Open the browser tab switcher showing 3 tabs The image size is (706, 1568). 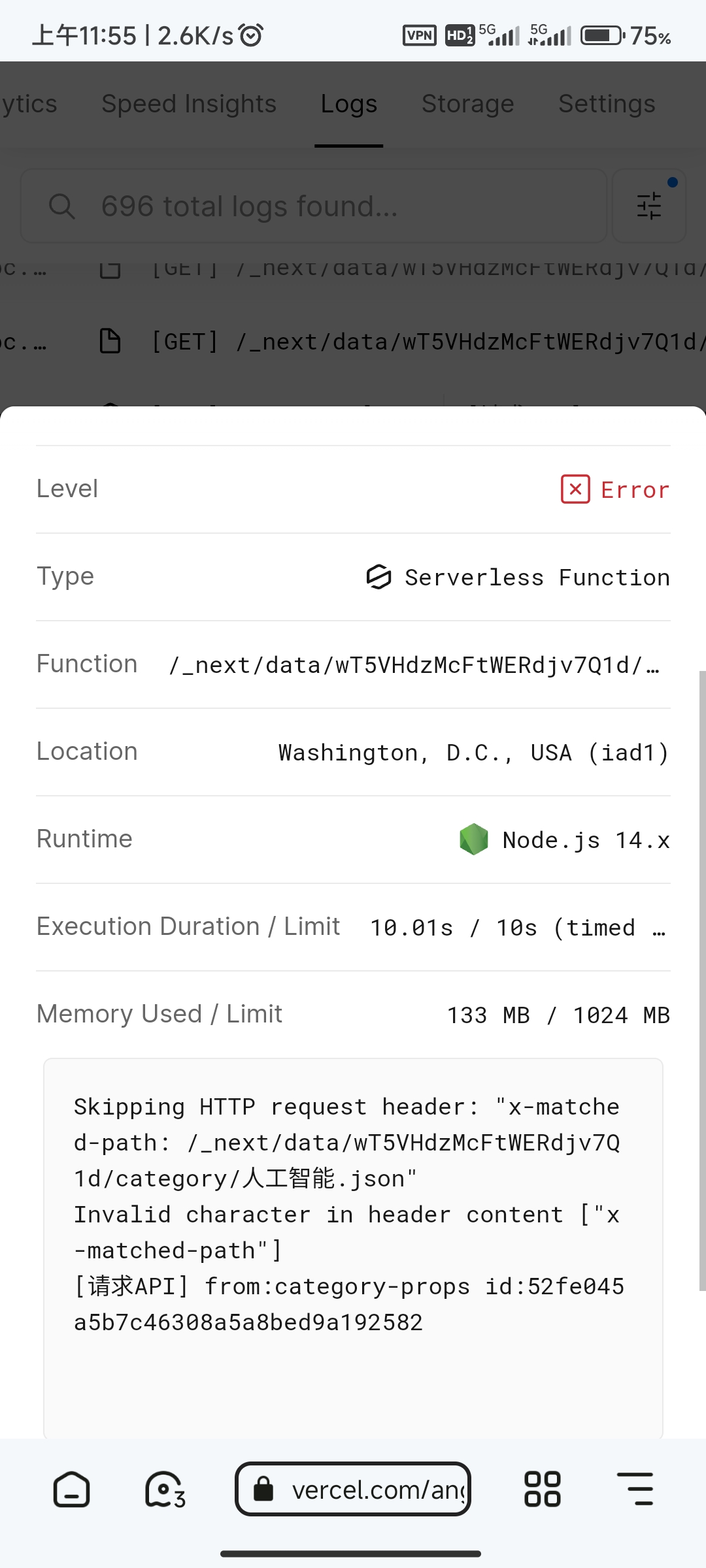point(163,1490)
